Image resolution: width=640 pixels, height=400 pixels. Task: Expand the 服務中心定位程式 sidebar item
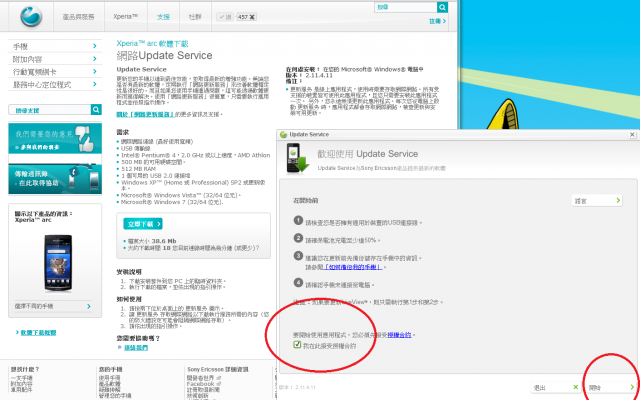(55, 84)
